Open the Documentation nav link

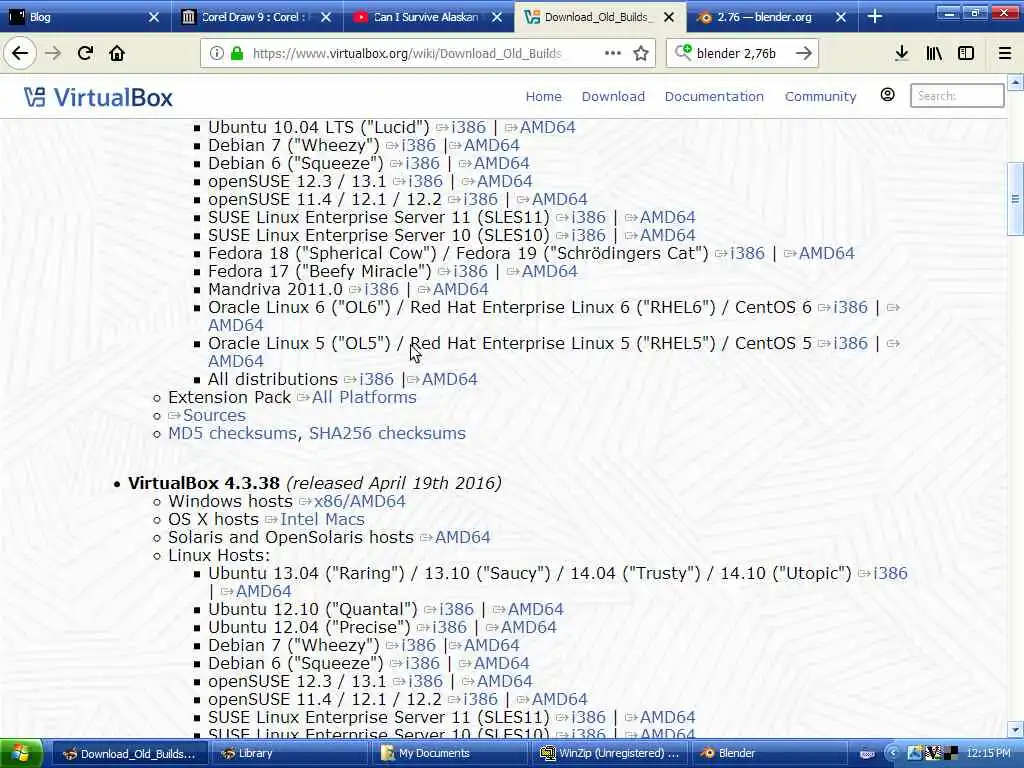(714, 96)
